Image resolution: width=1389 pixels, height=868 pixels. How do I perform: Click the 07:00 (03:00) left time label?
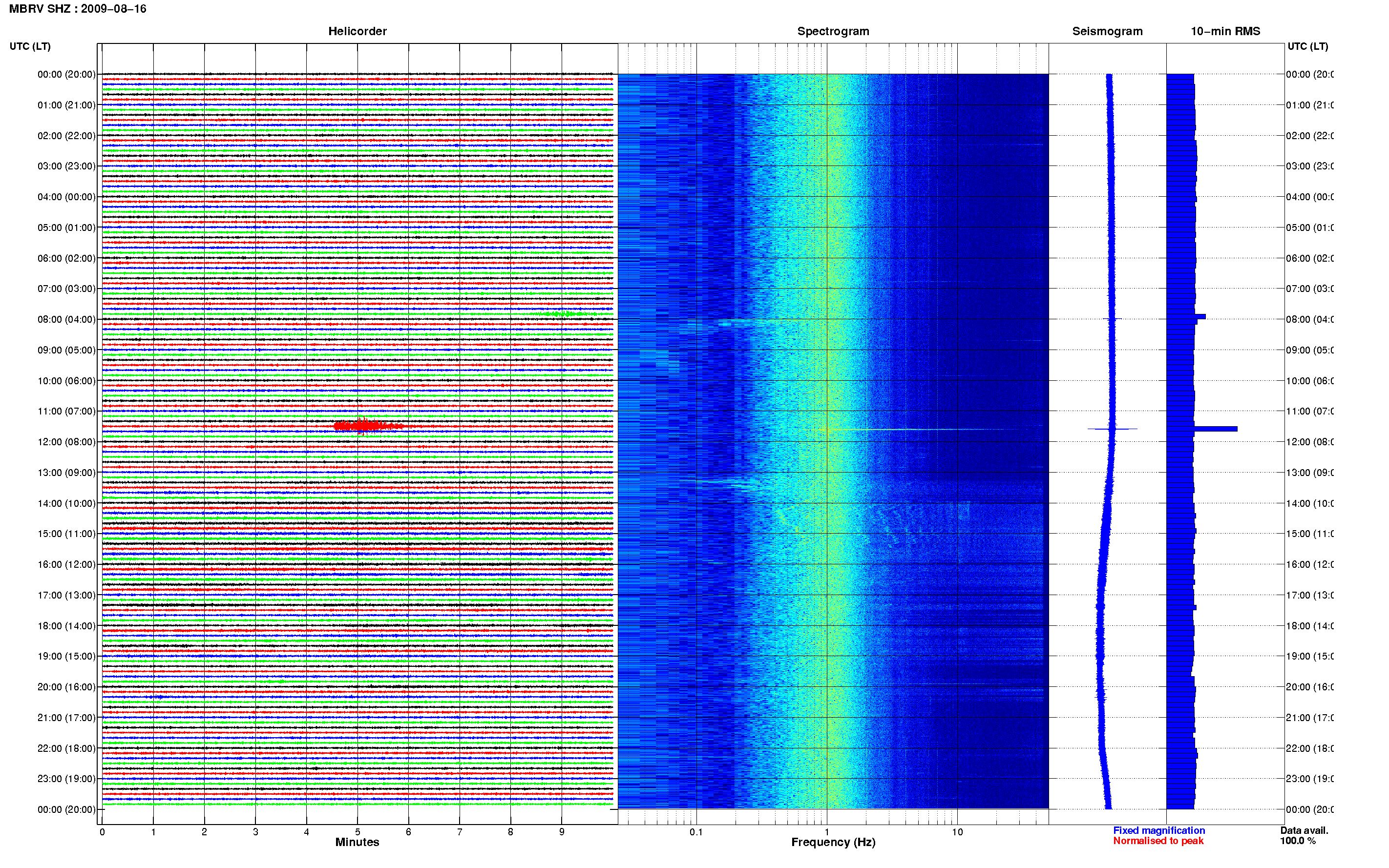click(x=66, y=288)
